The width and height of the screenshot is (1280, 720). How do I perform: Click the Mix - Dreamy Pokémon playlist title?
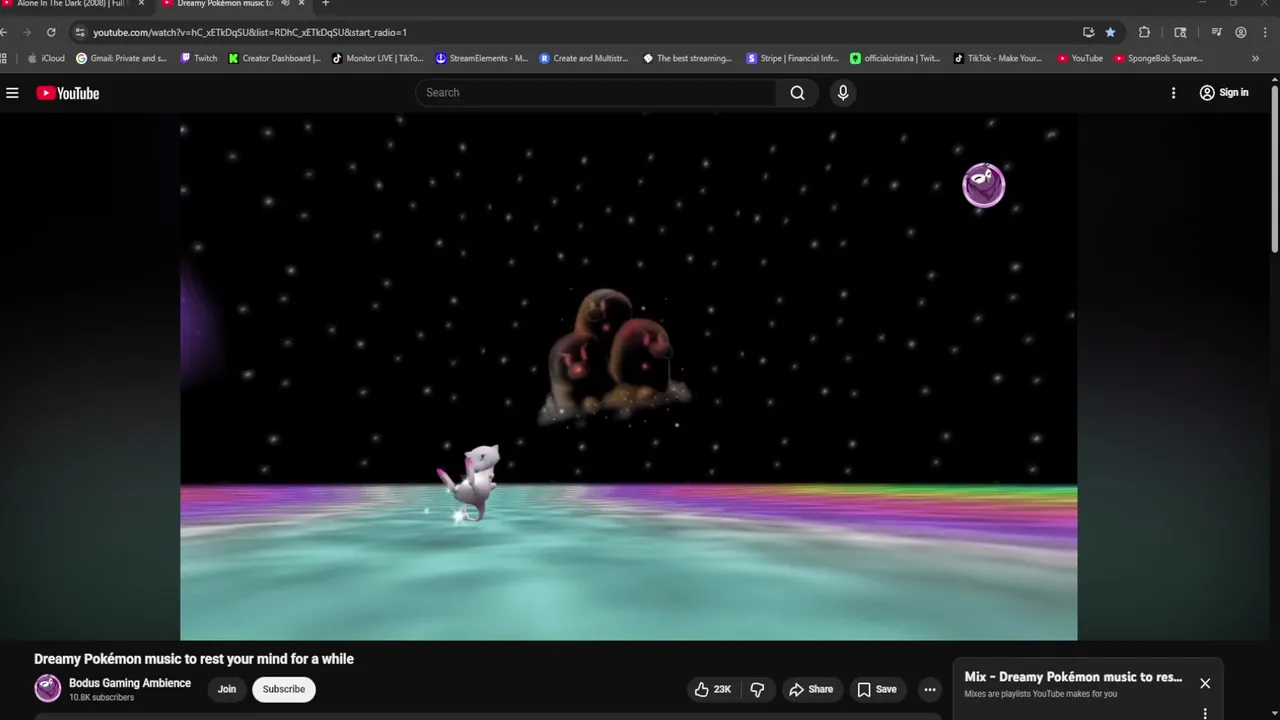(x=1073, y=677)
